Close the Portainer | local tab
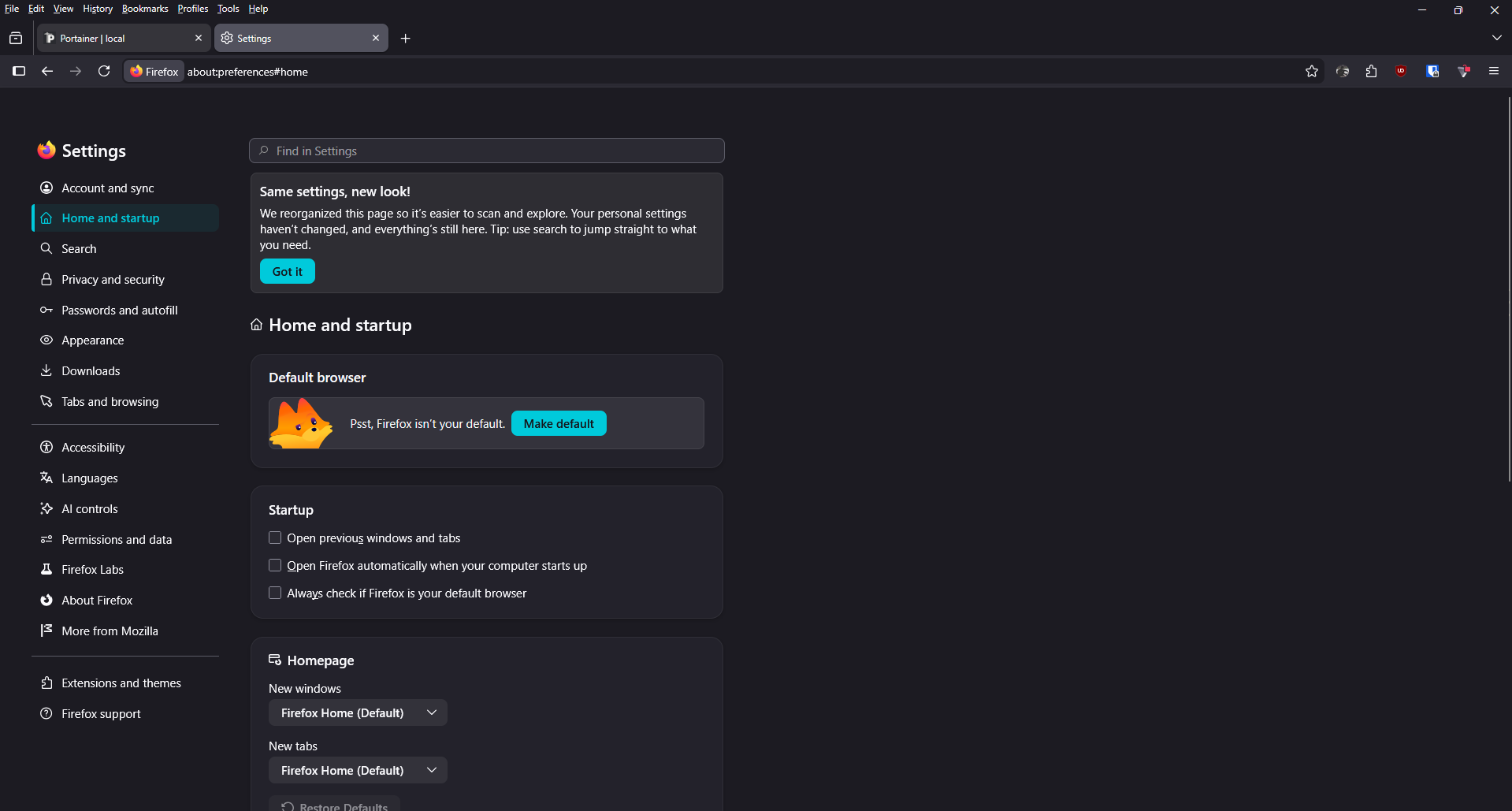This screenshot has width=1512, height=811. click(x=199, y=38)
